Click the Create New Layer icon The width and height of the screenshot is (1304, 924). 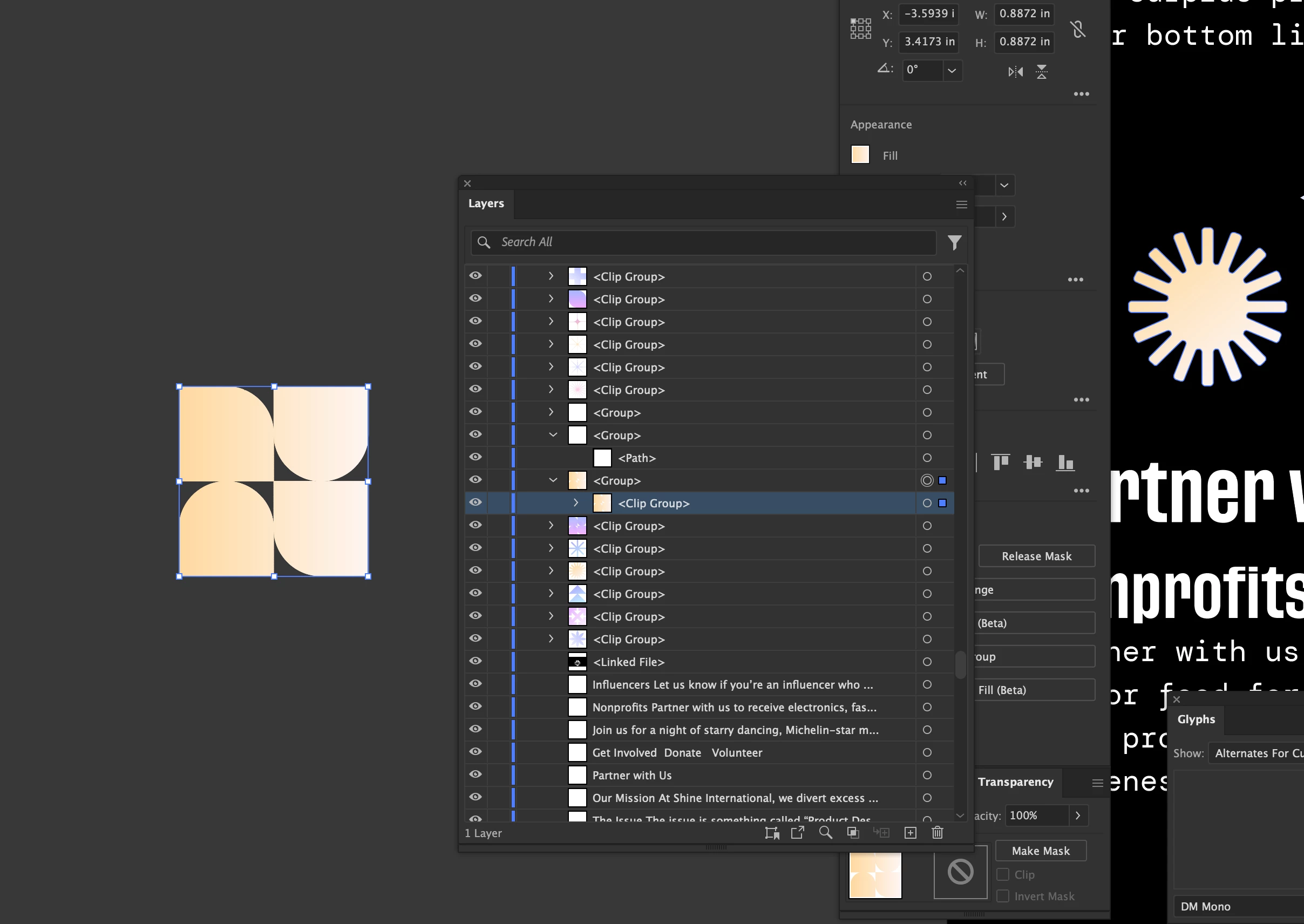pos(910,833)
